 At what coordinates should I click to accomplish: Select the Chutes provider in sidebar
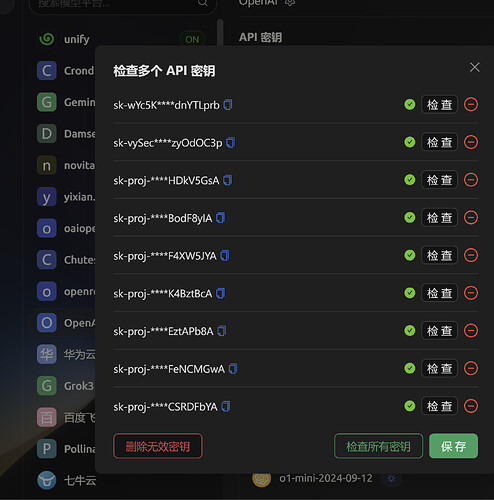pyautogui.click(x=65, y=260)
